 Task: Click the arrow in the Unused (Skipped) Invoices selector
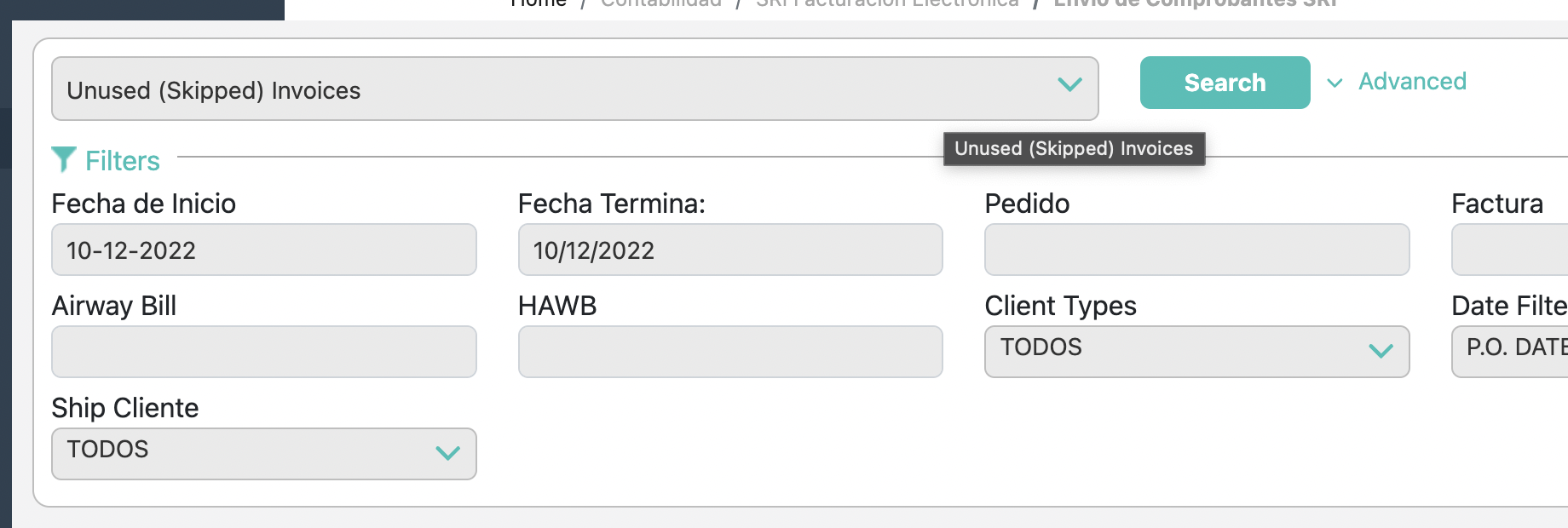pyautogui.click(x=1069, y=84)
